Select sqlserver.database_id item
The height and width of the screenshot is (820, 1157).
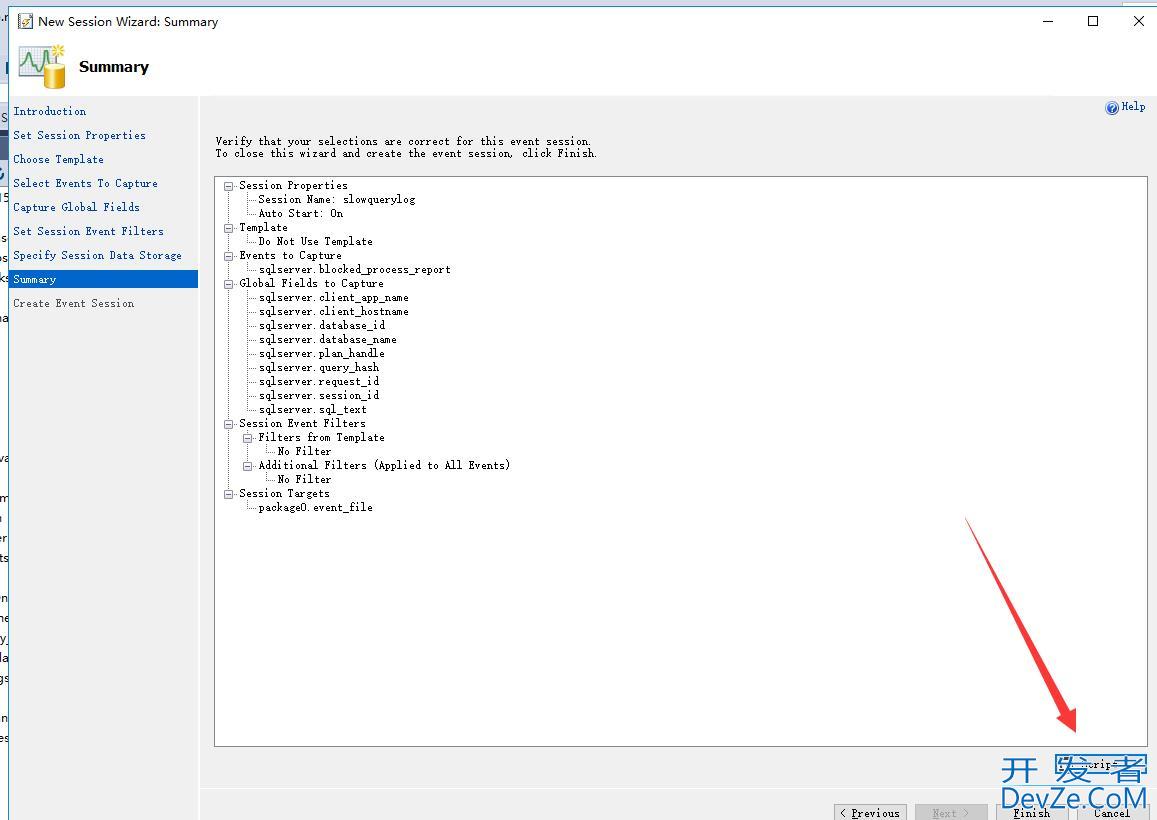click(x=322, y=325)
